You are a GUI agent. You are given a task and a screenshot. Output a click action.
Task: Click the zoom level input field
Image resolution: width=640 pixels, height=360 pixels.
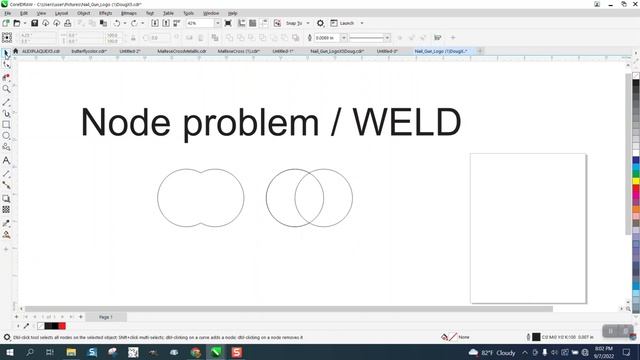(200, 23)
